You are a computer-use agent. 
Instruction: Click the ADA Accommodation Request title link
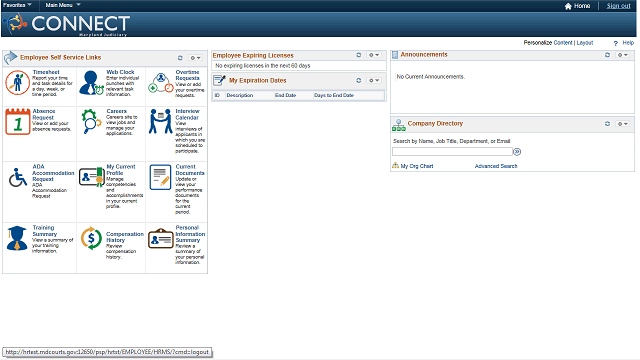pyautogui.click(x=53, y=173)
